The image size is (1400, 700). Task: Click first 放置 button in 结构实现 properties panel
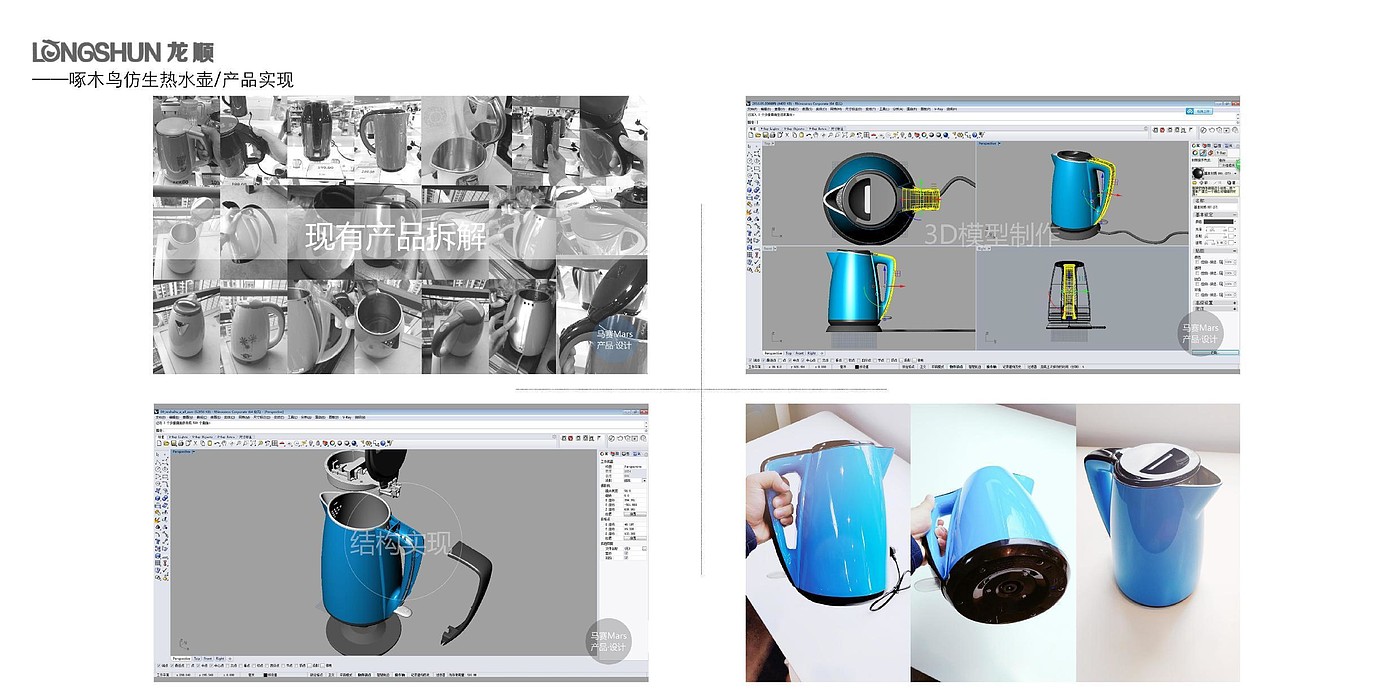click(x=635, y=514)
